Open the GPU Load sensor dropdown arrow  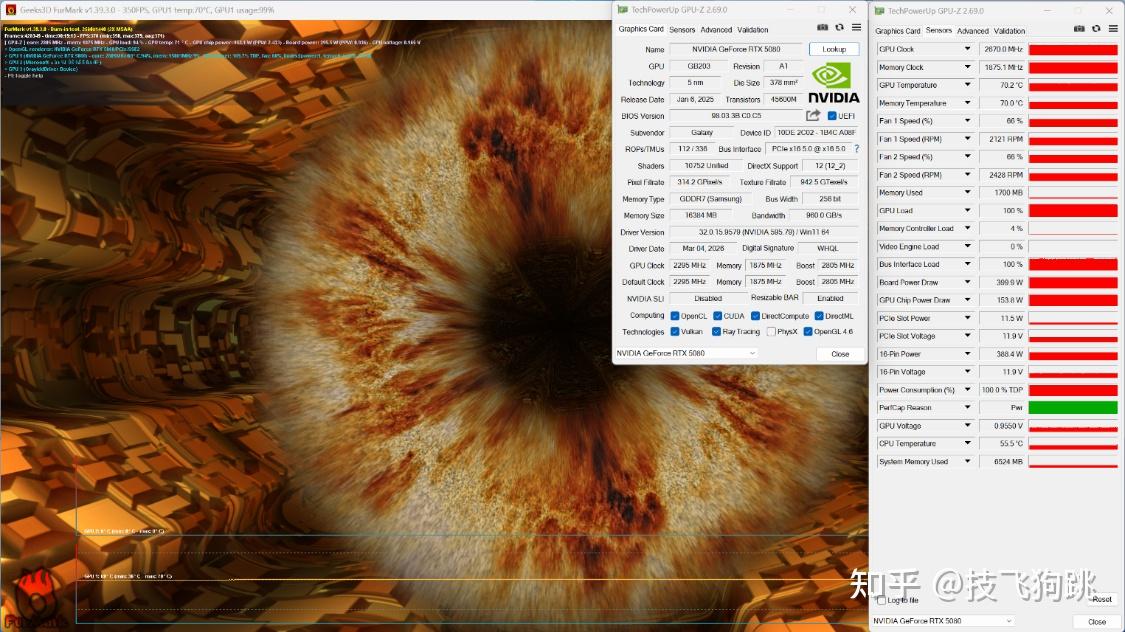point(967,210)
